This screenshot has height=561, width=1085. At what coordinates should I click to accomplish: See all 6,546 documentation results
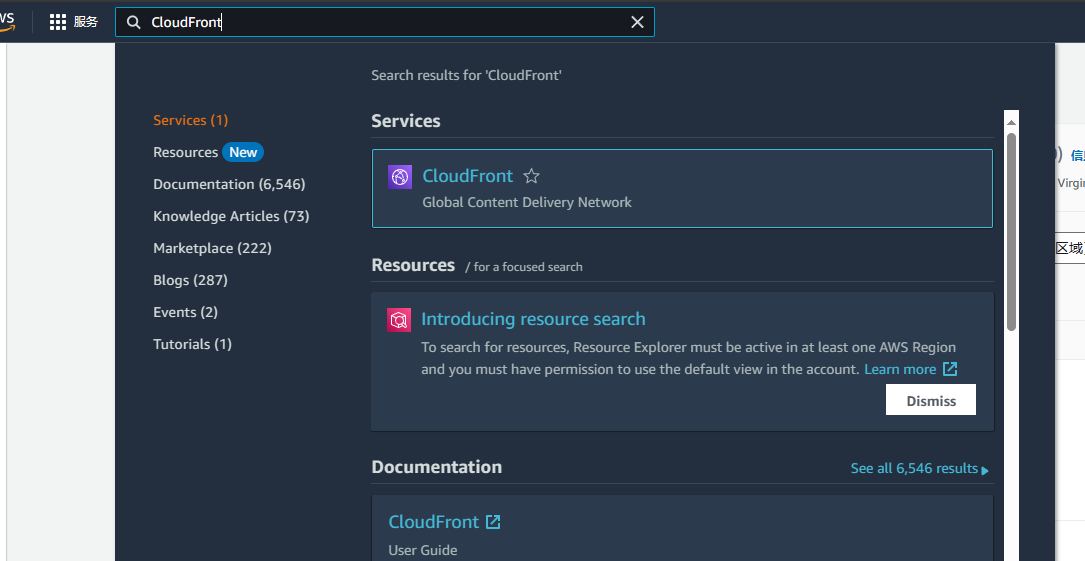(x=914, y=468)
